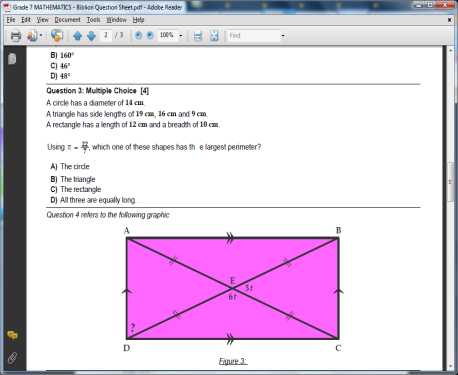Click option text 'B) 160°'
Screen dimensions: 458x375
pos(62,55)
